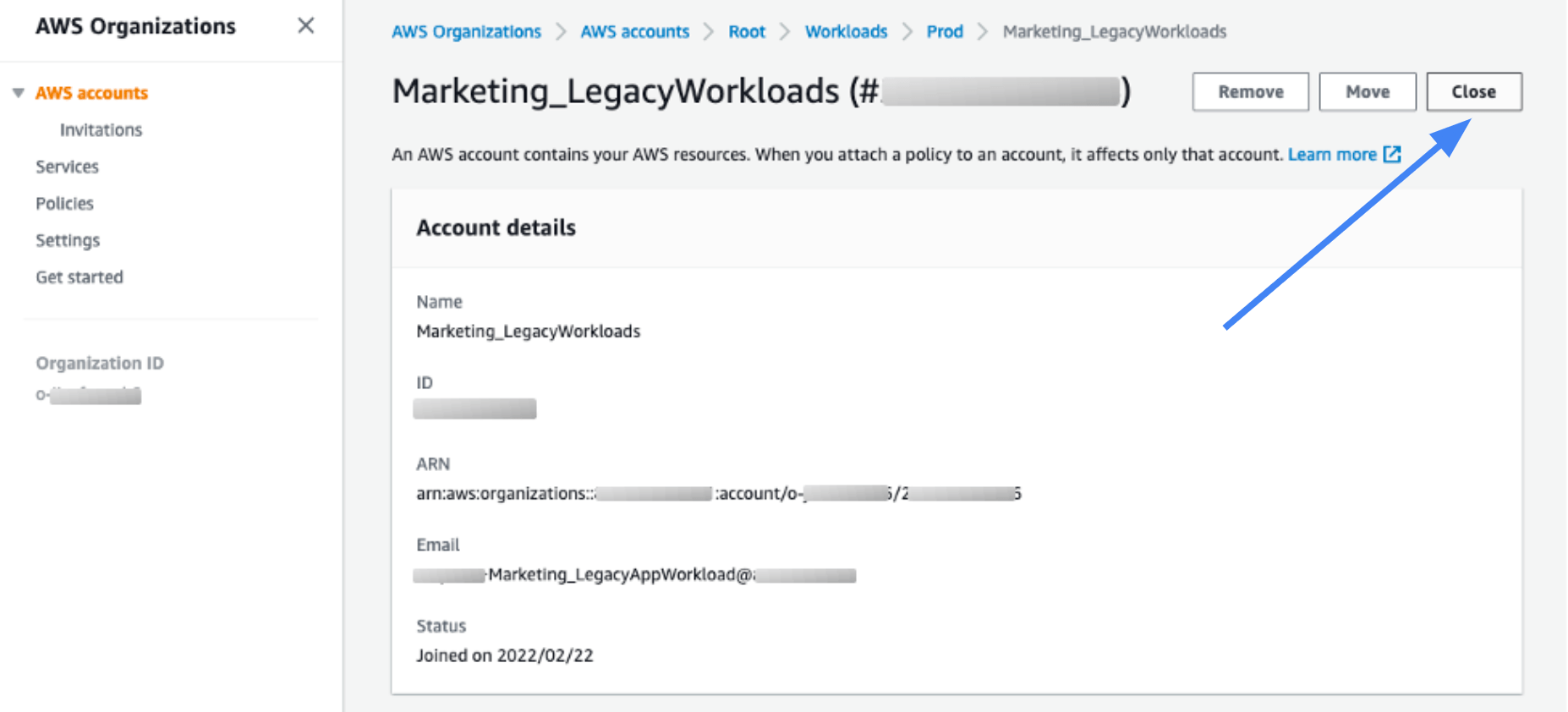
Task: Open the Policies sidebar item
Action: [64, 204]
